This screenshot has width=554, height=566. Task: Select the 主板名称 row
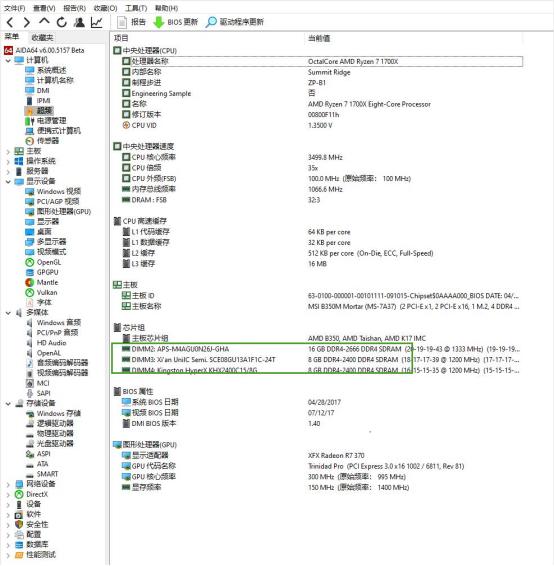coord(322,306)
